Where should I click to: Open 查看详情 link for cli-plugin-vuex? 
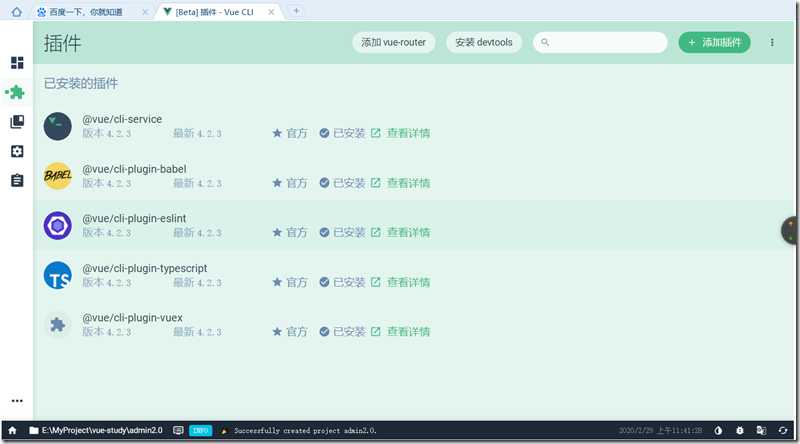point(401,332)
